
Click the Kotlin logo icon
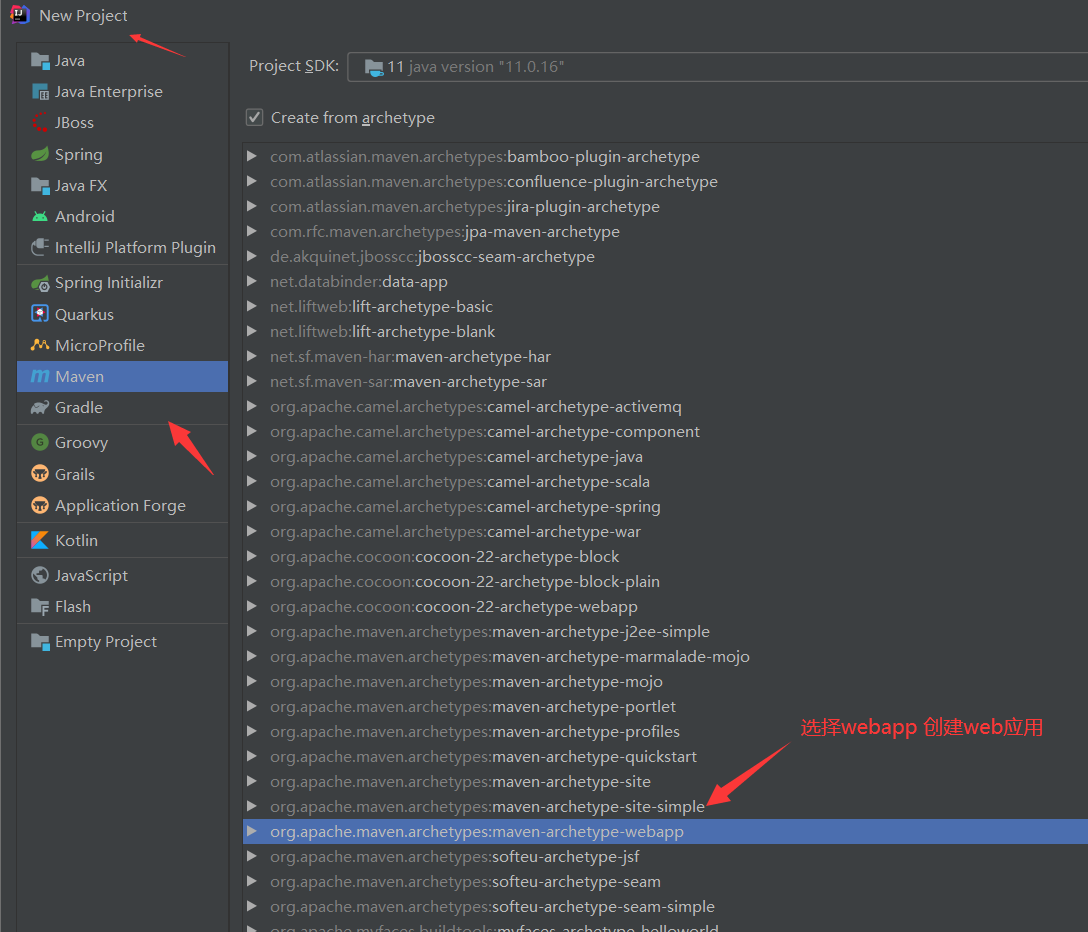click(x=40, y=540)
